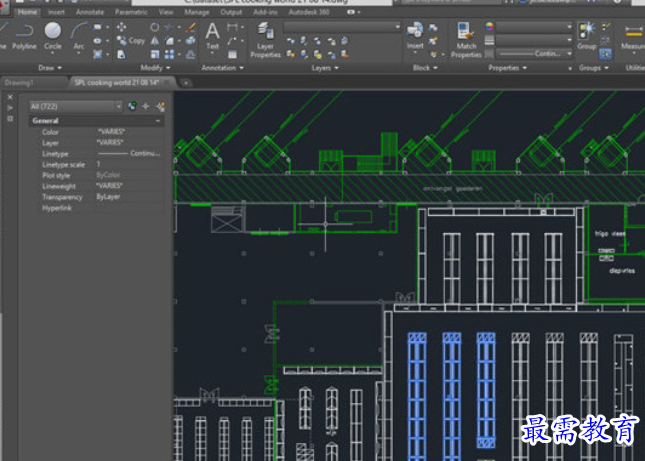Select the Mirror tool icon

[154, 41]
